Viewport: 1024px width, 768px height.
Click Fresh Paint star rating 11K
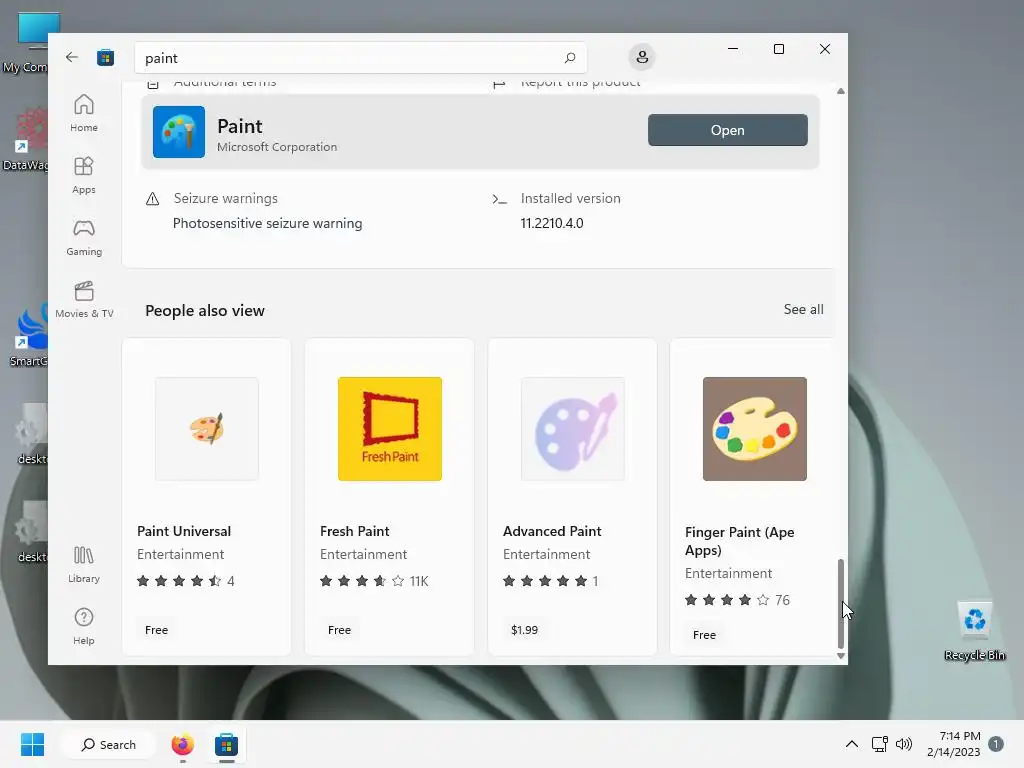(x=374, y=581)
